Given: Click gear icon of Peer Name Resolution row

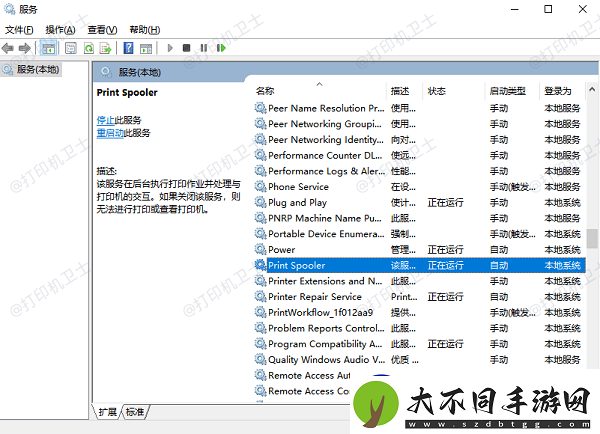Looking at the screenshot, I should 261,108.
